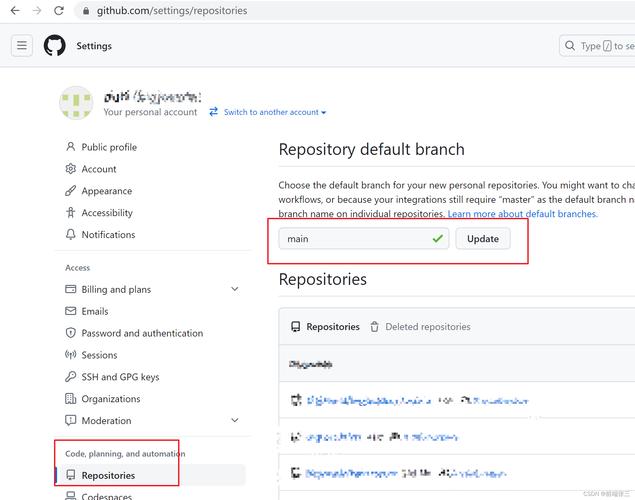Switch to the Deleted repositories tab
This screenshot has height=500, width=635.
tap(420, 327)
